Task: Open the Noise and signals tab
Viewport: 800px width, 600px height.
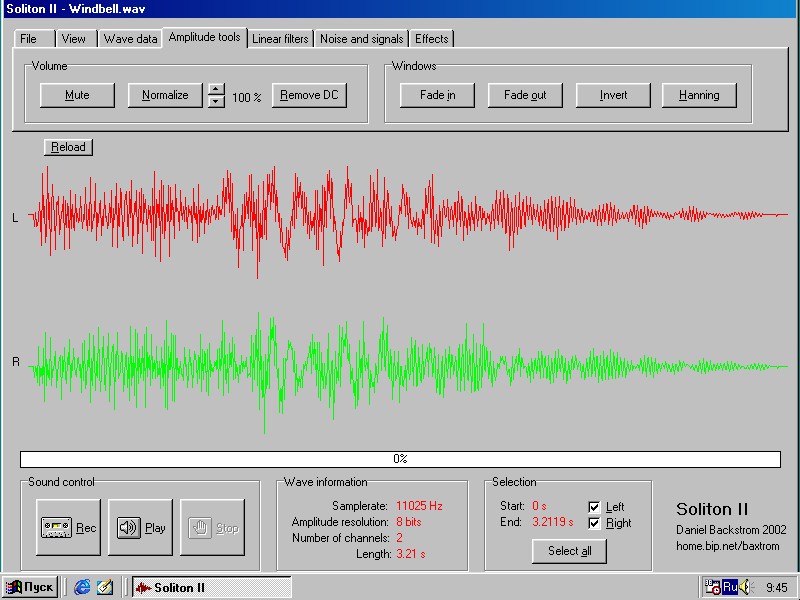Action: (361, 39)
